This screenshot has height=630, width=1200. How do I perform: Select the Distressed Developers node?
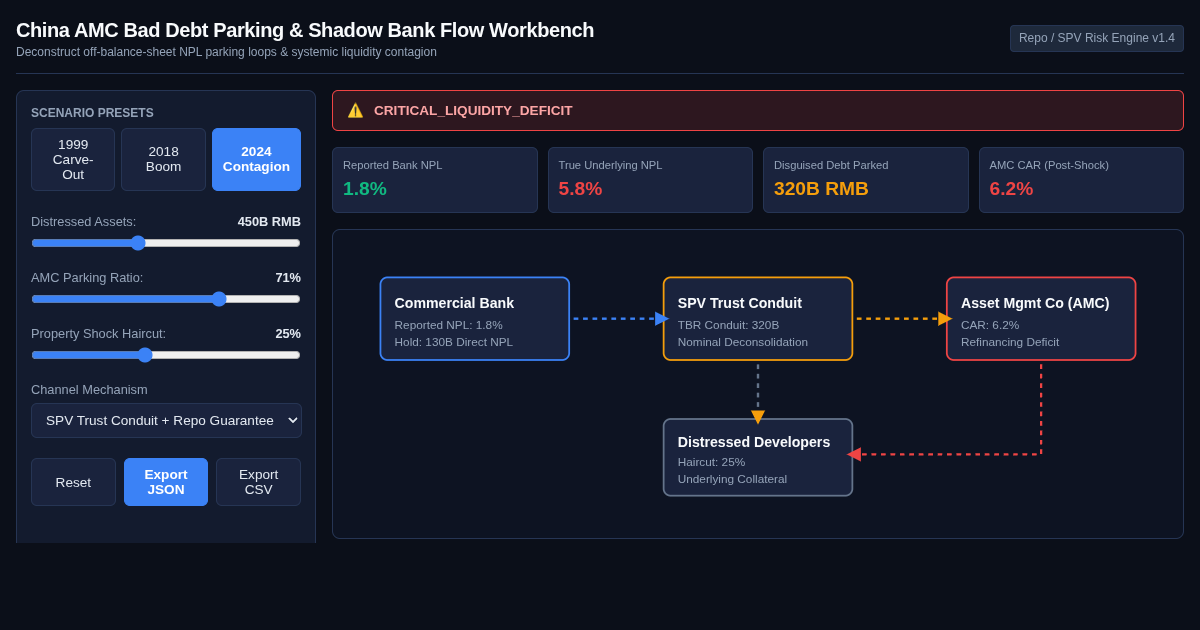tap(758, 457)
